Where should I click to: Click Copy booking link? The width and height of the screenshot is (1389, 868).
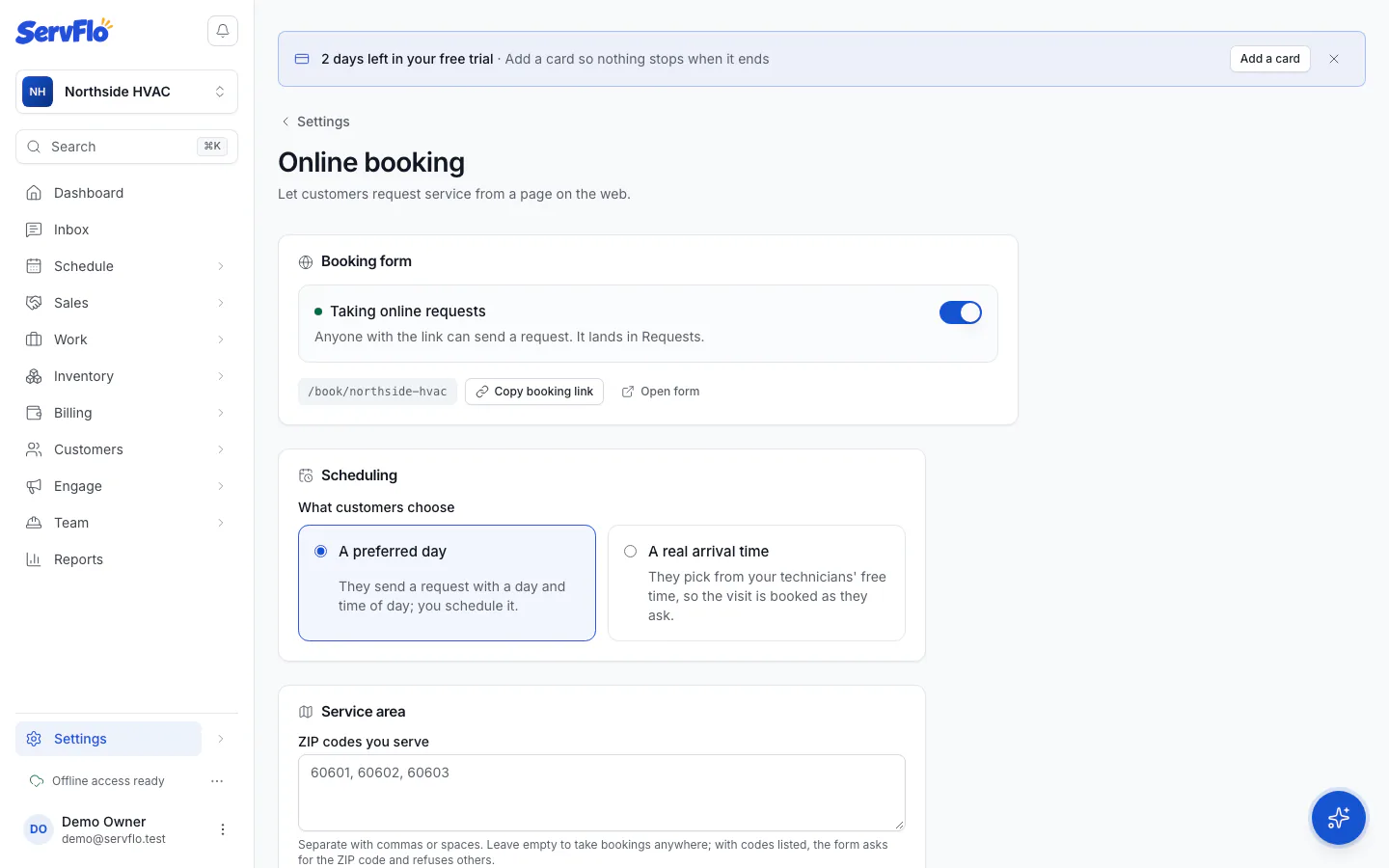point(534,392)
